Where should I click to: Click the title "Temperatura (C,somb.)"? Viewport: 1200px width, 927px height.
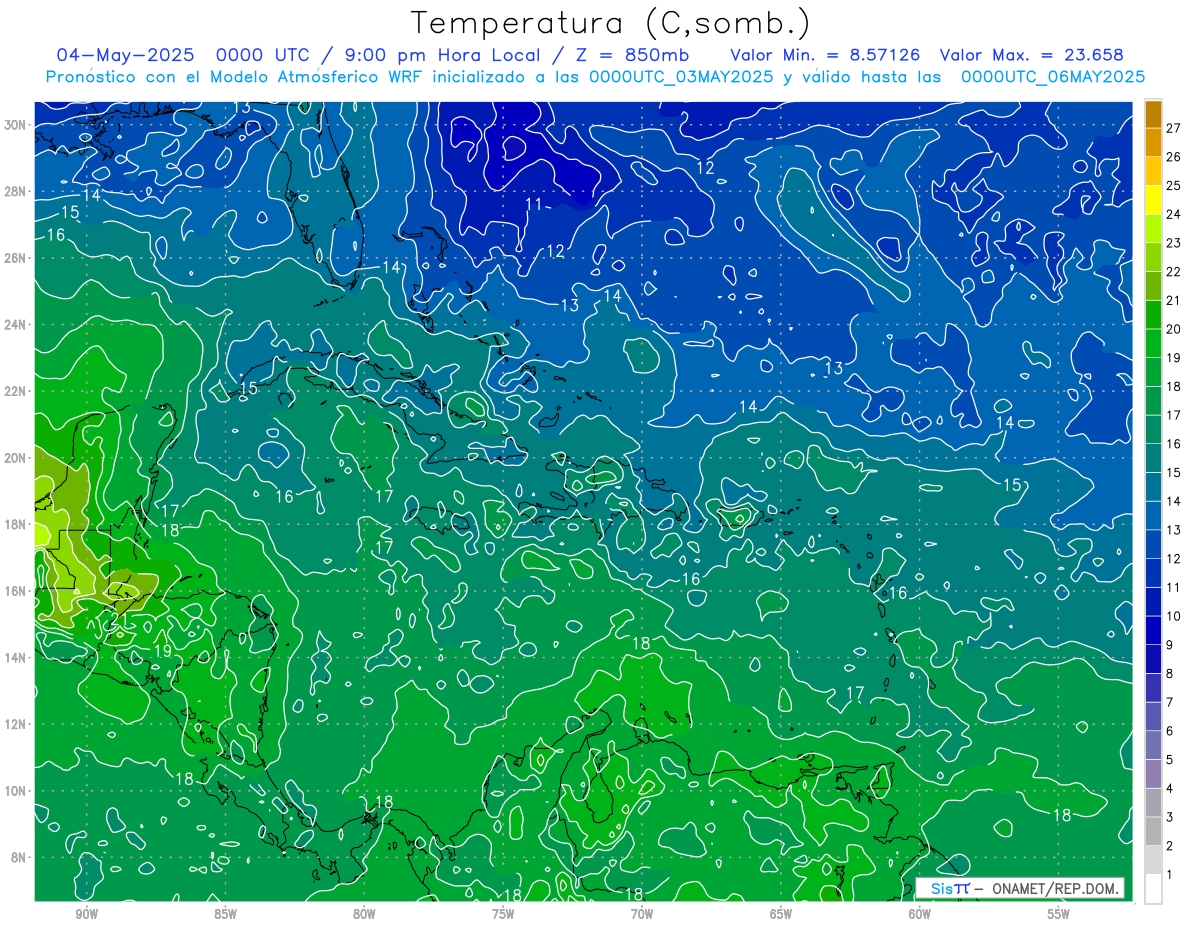tap(611, 24)
